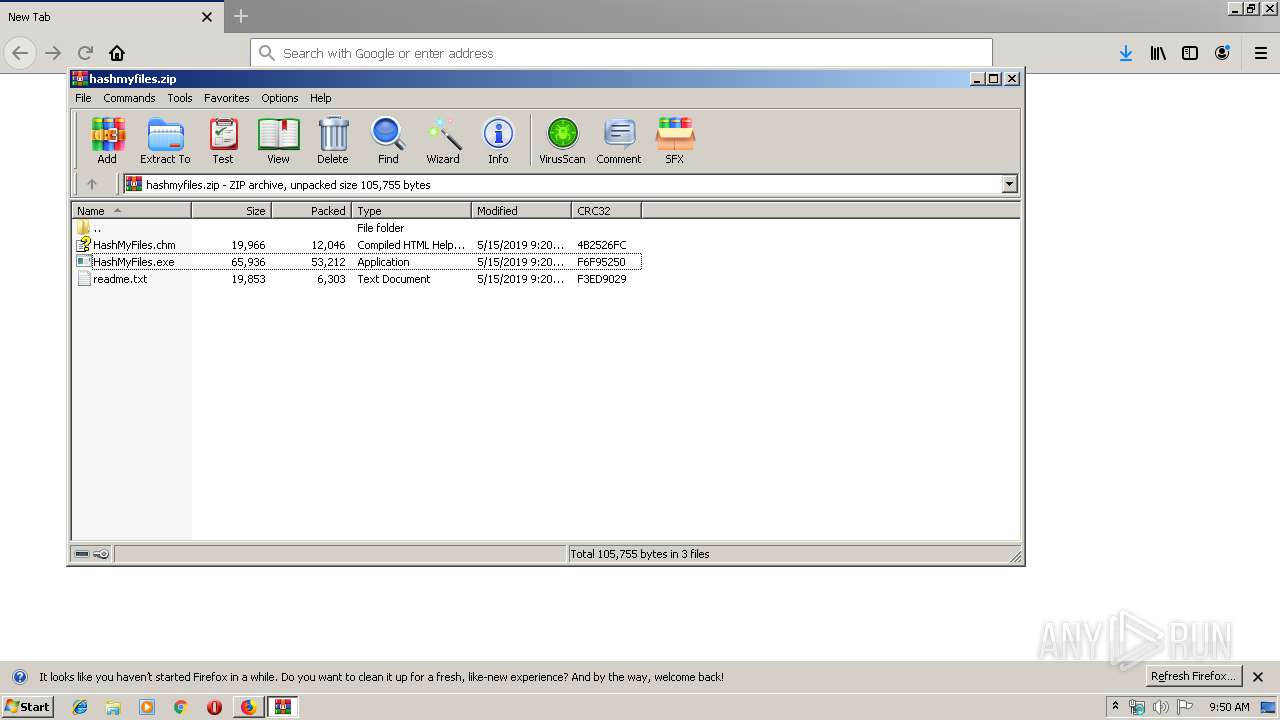Viewport: 1280px width, 720px height.
Task: Sort by Packed column header
Action: (x=311, y=211)
